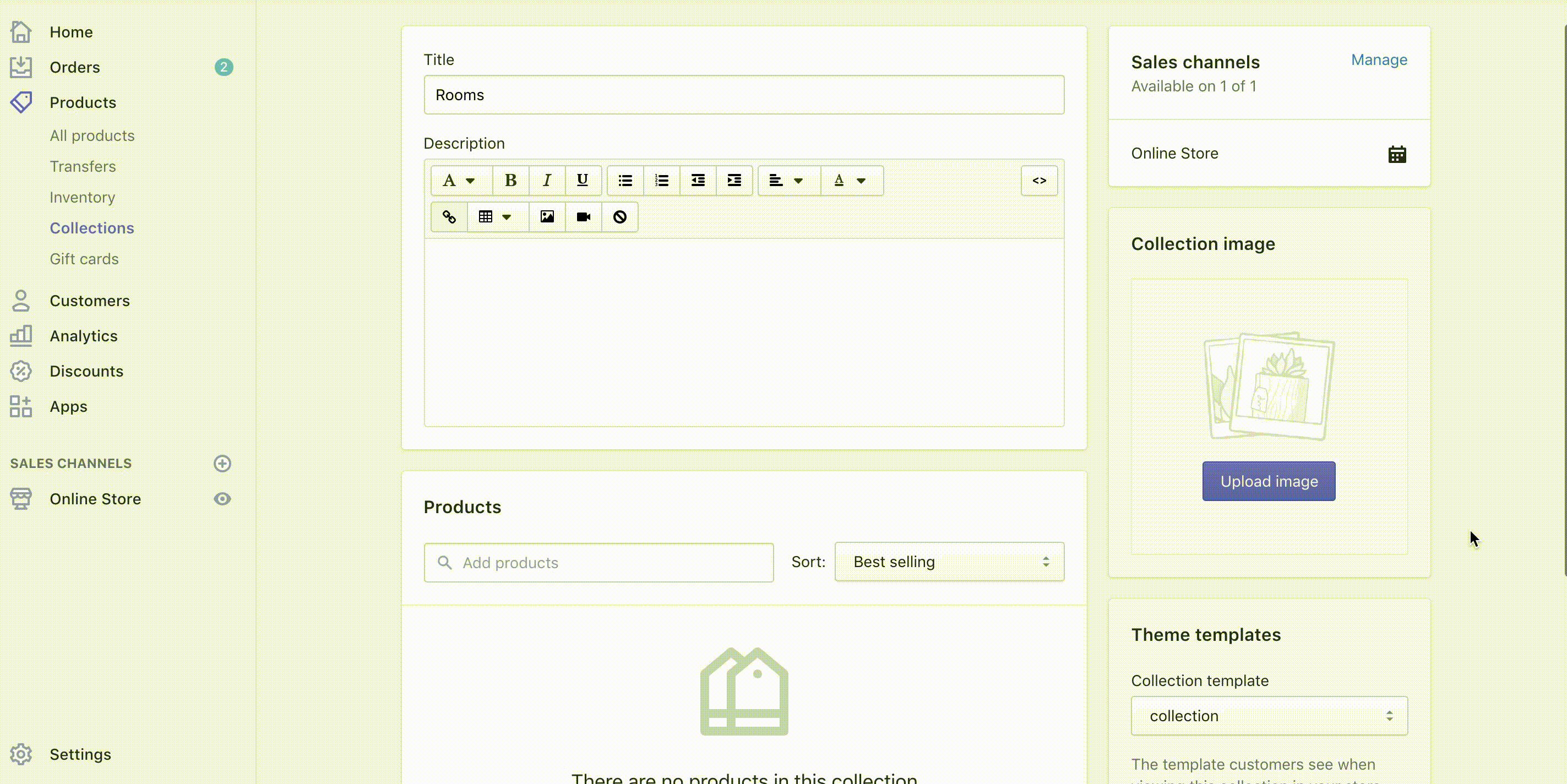Clear formatting with the circle-slash icon
The height and width of the screenshot is (784, 1567).
click(x=619, y=217)
